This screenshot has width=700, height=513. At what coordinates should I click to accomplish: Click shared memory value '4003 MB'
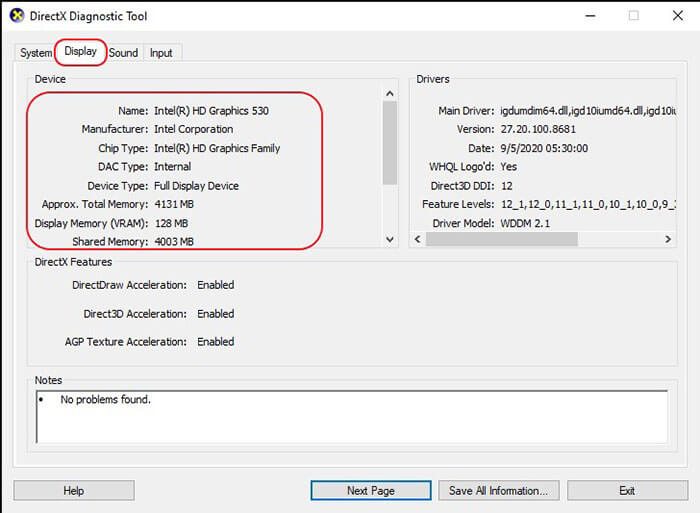[x=174, y=242]
